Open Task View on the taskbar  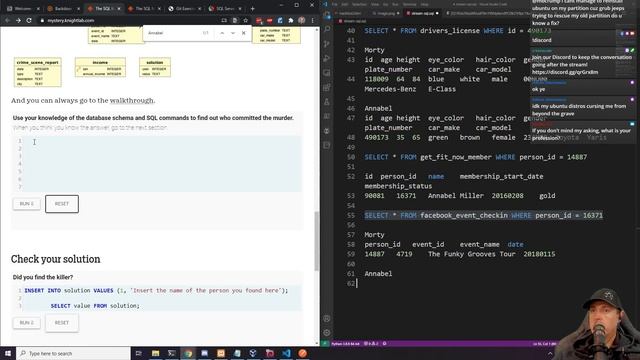coord(138,353)
